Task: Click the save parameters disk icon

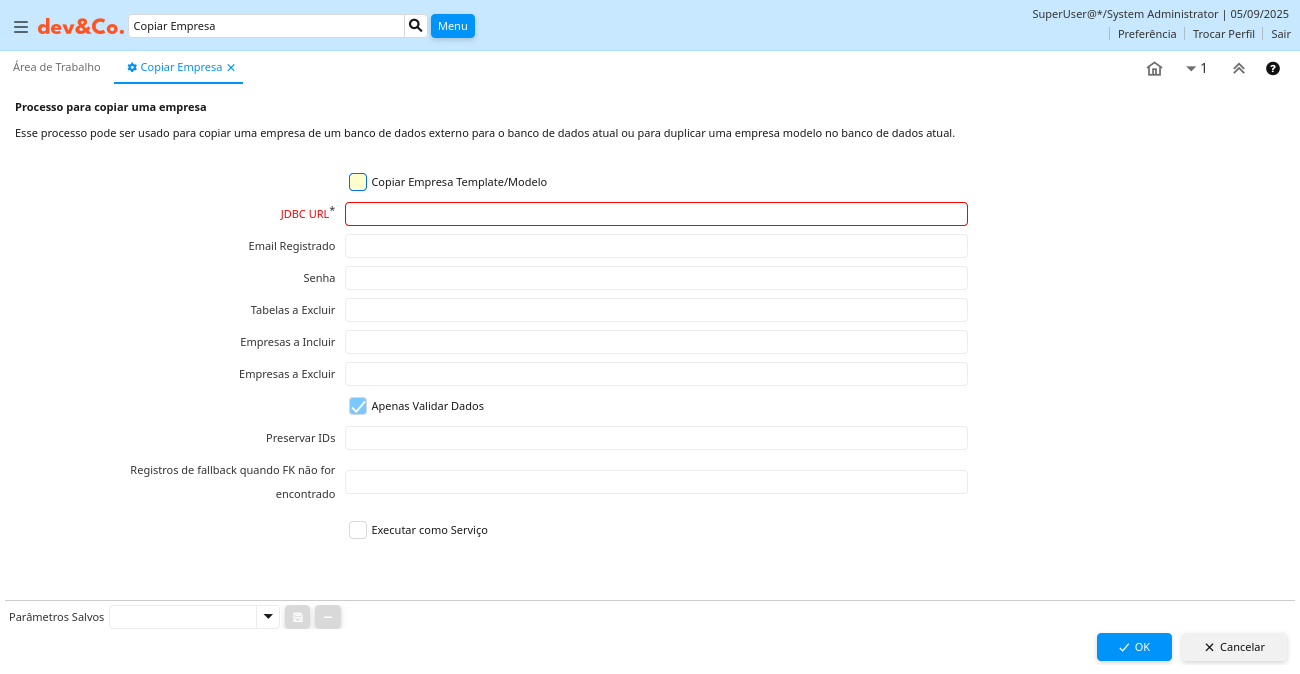Action: [297, 617]
